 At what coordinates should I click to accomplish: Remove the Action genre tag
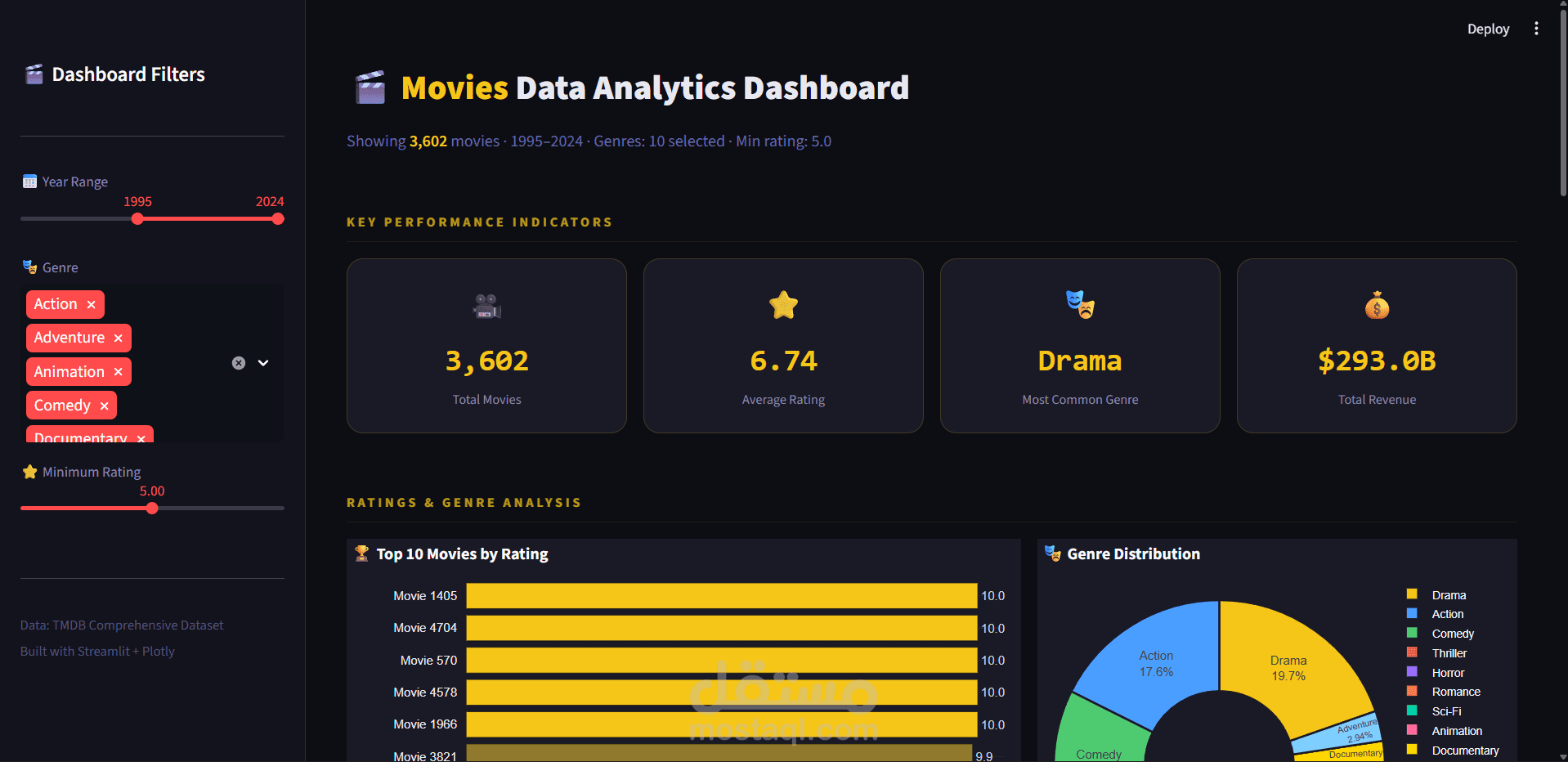pos(92,304)
